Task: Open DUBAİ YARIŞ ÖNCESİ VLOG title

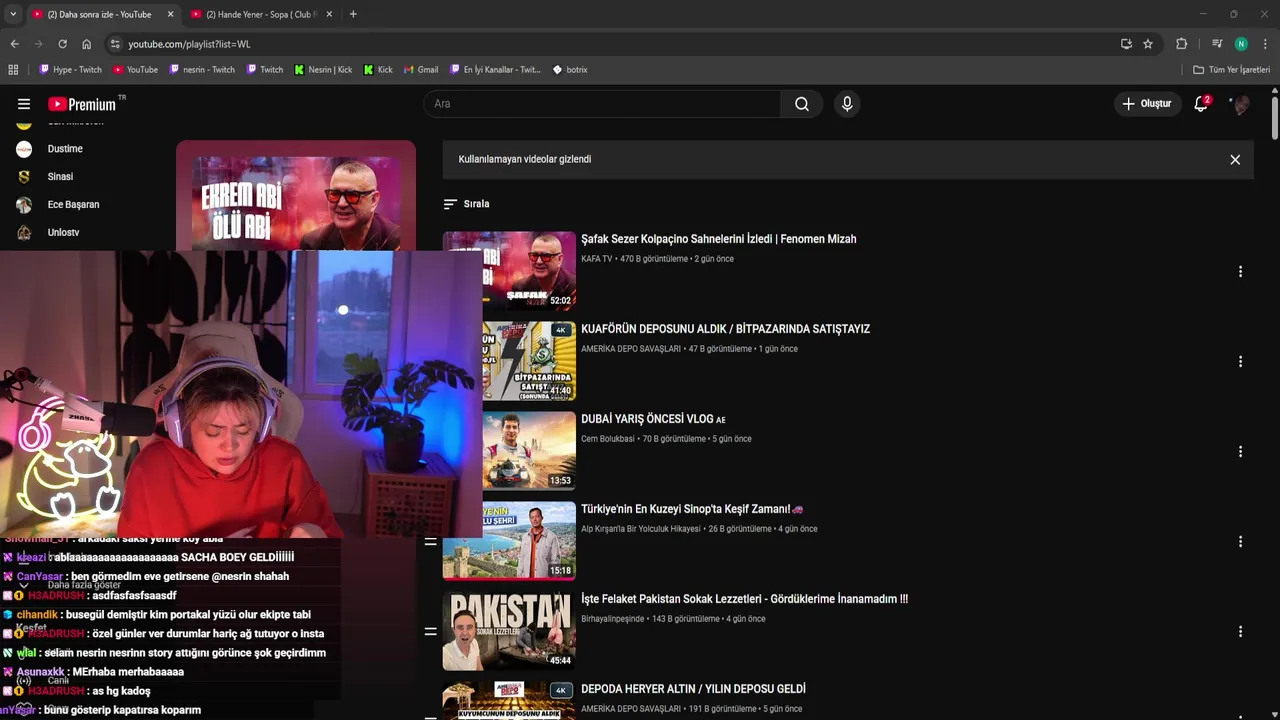Action: pos(653,419)
